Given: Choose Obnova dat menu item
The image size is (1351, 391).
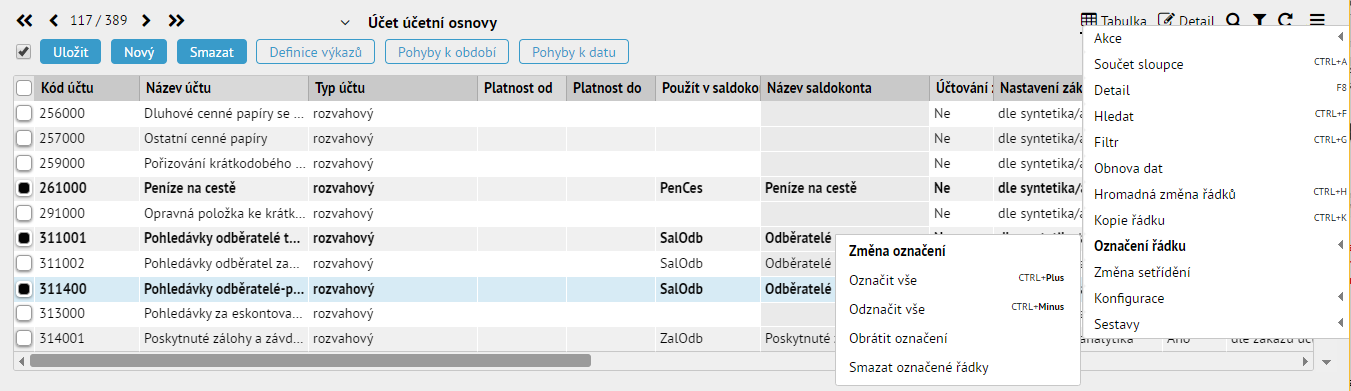Looking at the screenshot, I should [1216, 168].
